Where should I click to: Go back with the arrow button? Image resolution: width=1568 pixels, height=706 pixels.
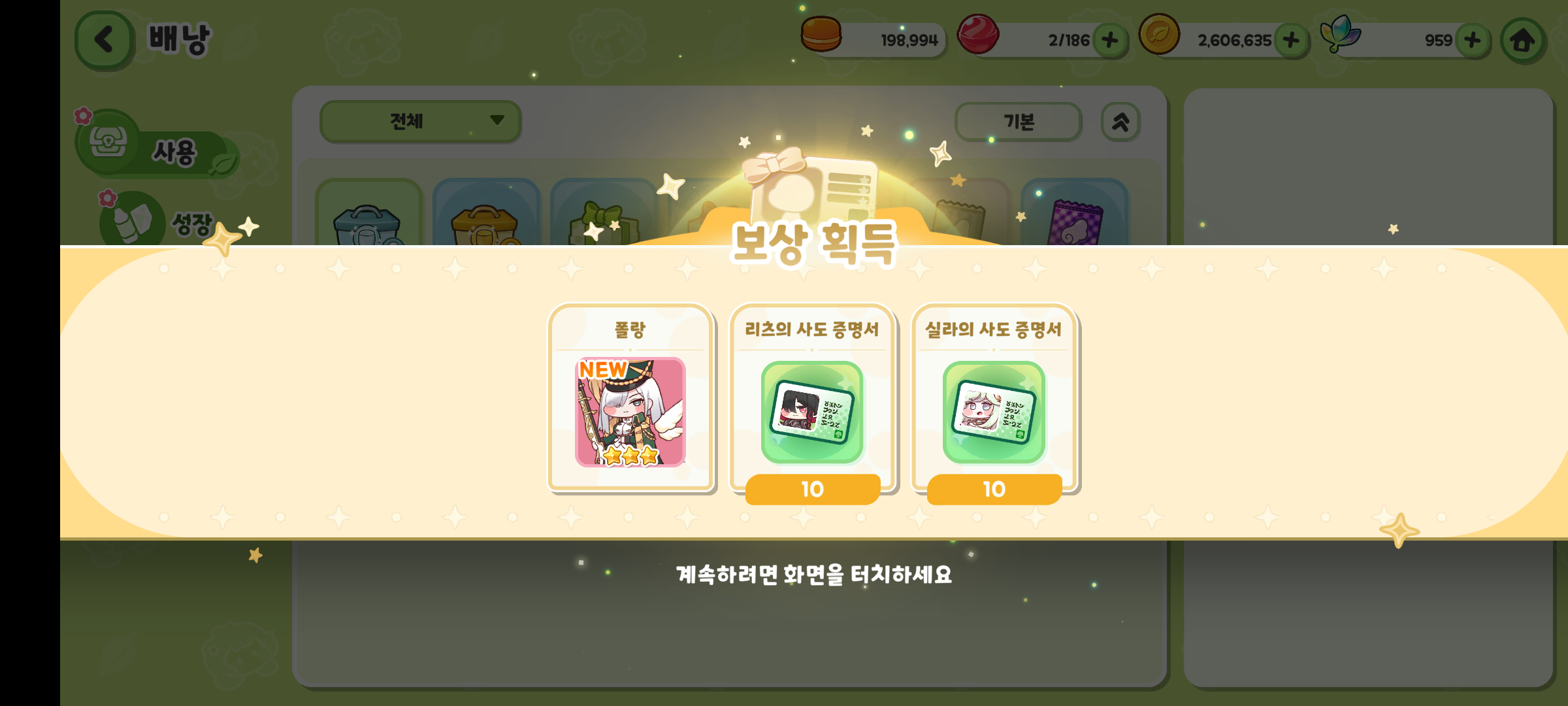pos(104,40)
